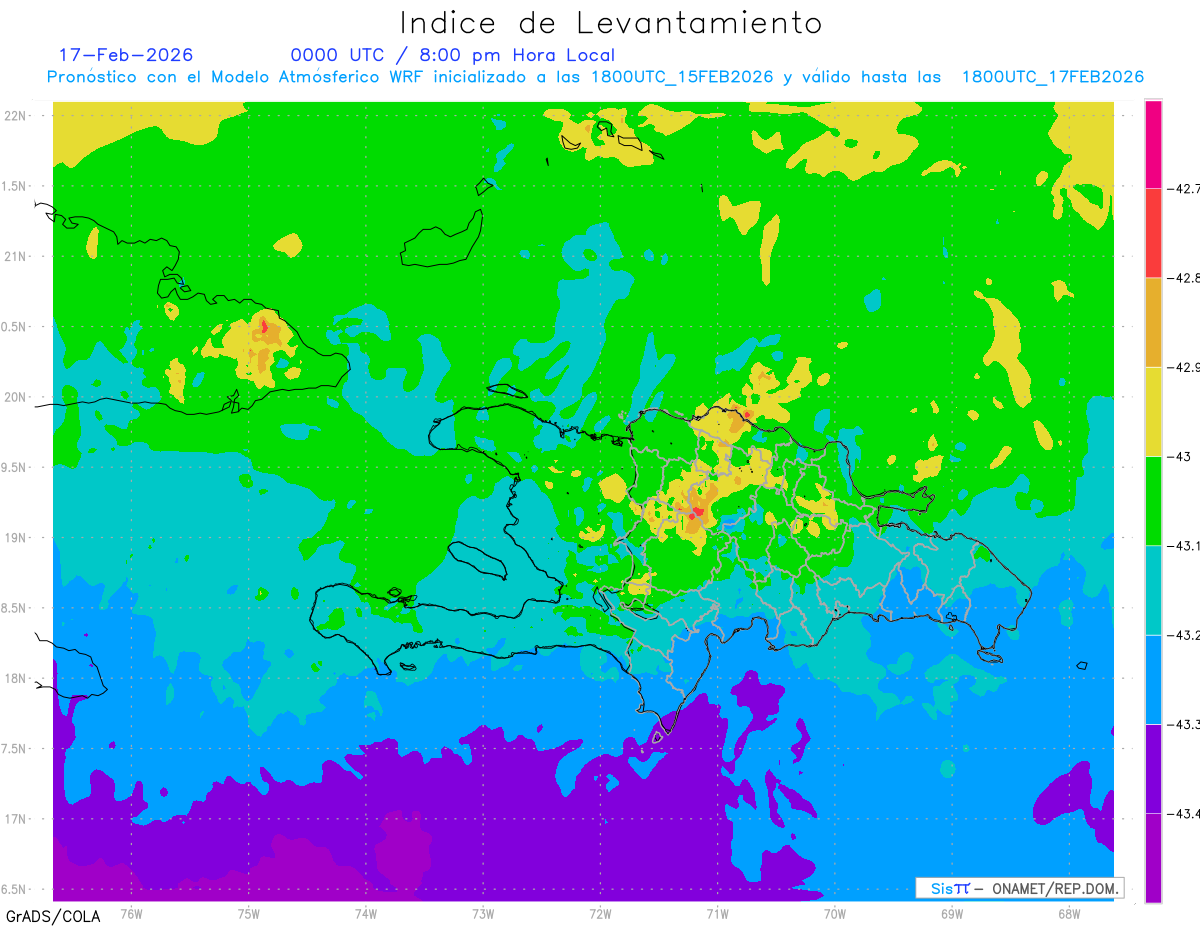
Task: Click the '68W' longitude label
Action: coord(1068,913)
